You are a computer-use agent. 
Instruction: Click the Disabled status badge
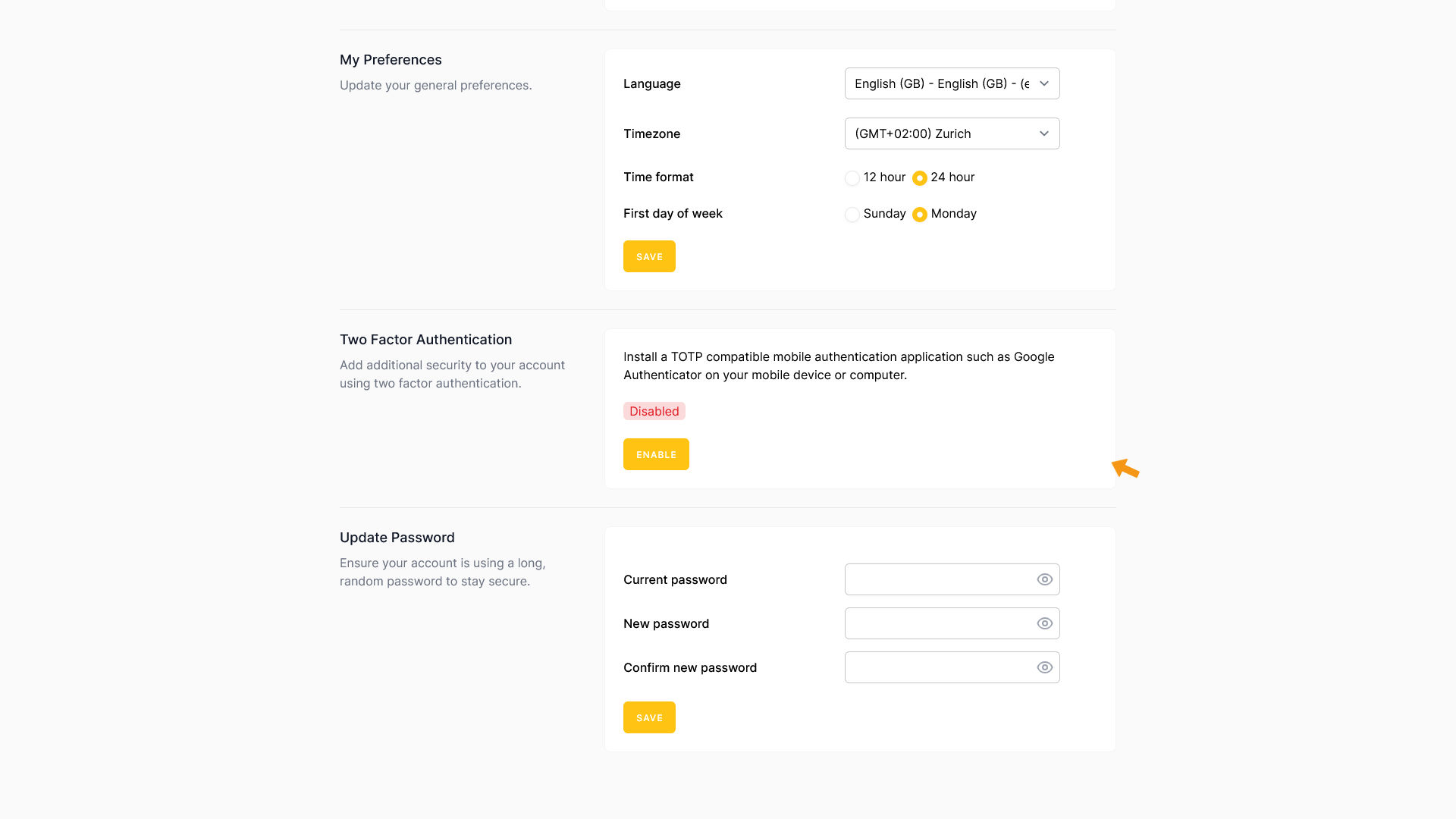654,411
